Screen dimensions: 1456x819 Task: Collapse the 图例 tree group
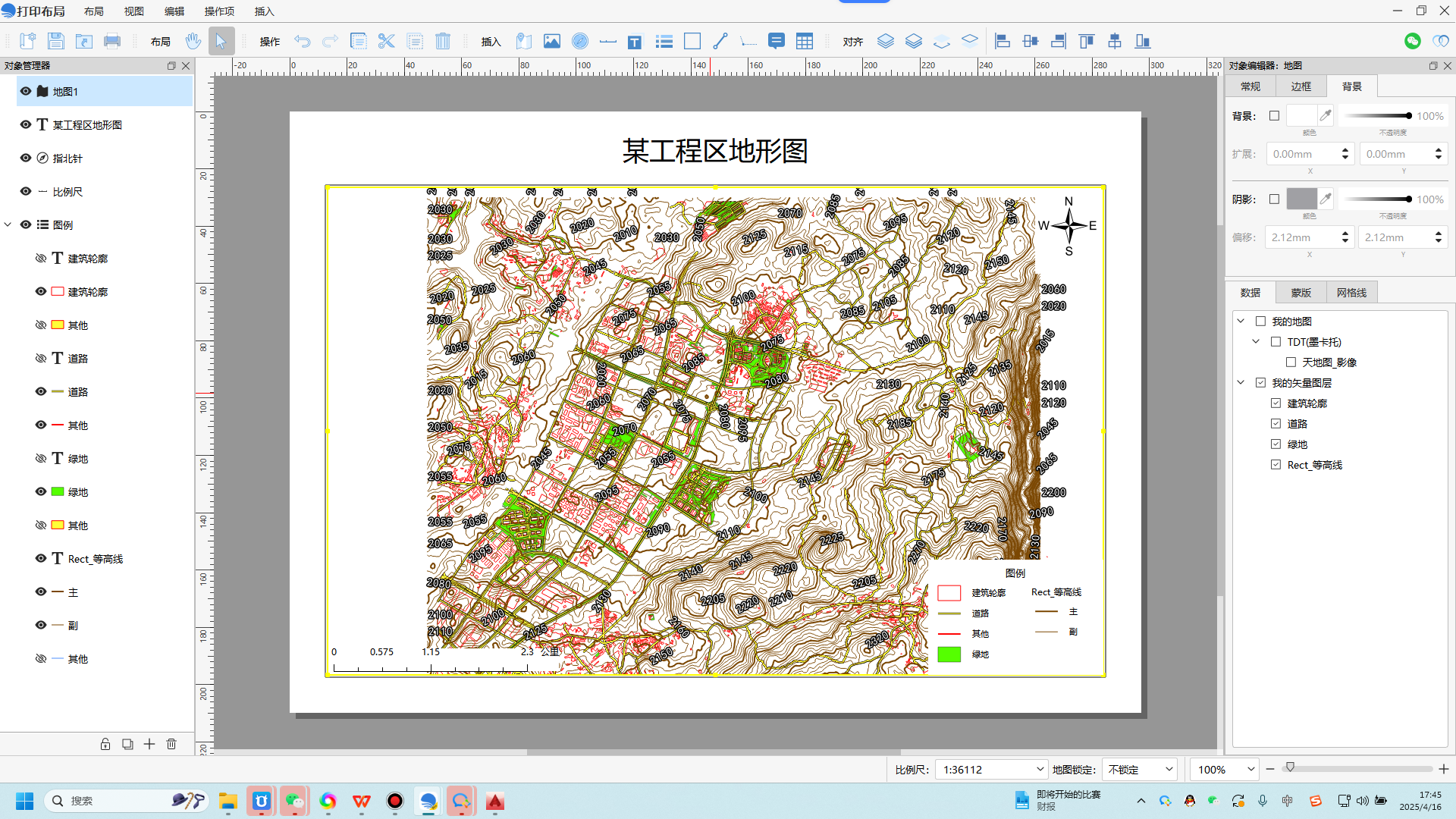tap(8, 224)
